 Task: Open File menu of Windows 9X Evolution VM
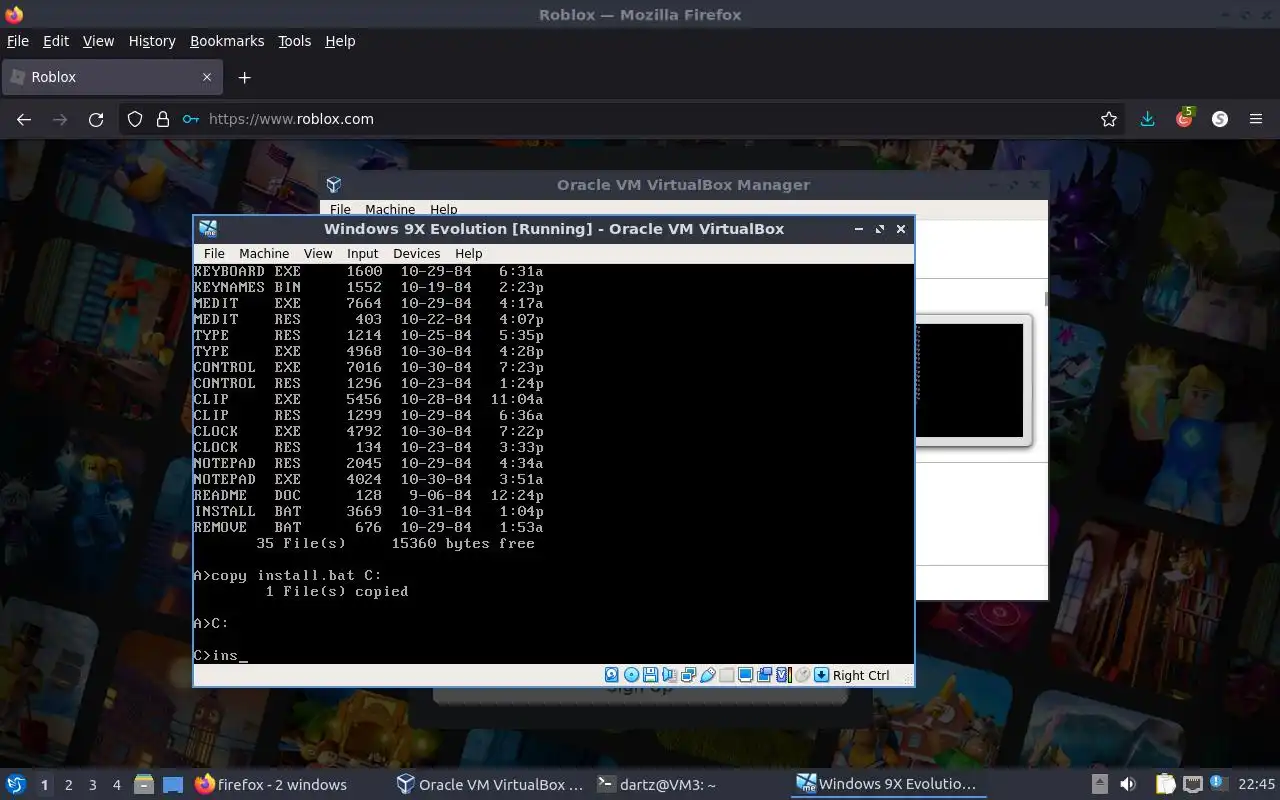pyautogui.click(x=214, y=253)
